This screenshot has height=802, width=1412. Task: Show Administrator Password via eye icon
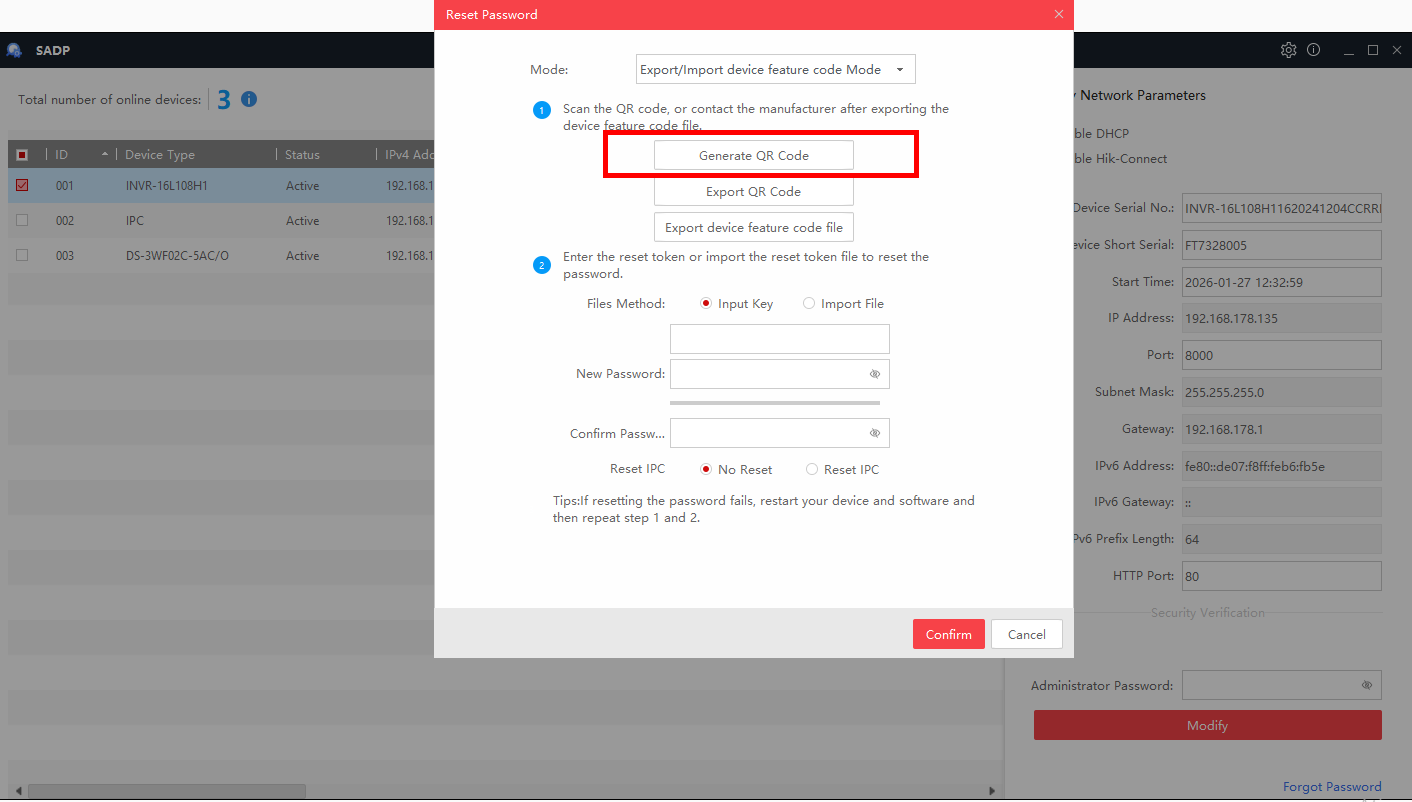tap(1366, 685)
